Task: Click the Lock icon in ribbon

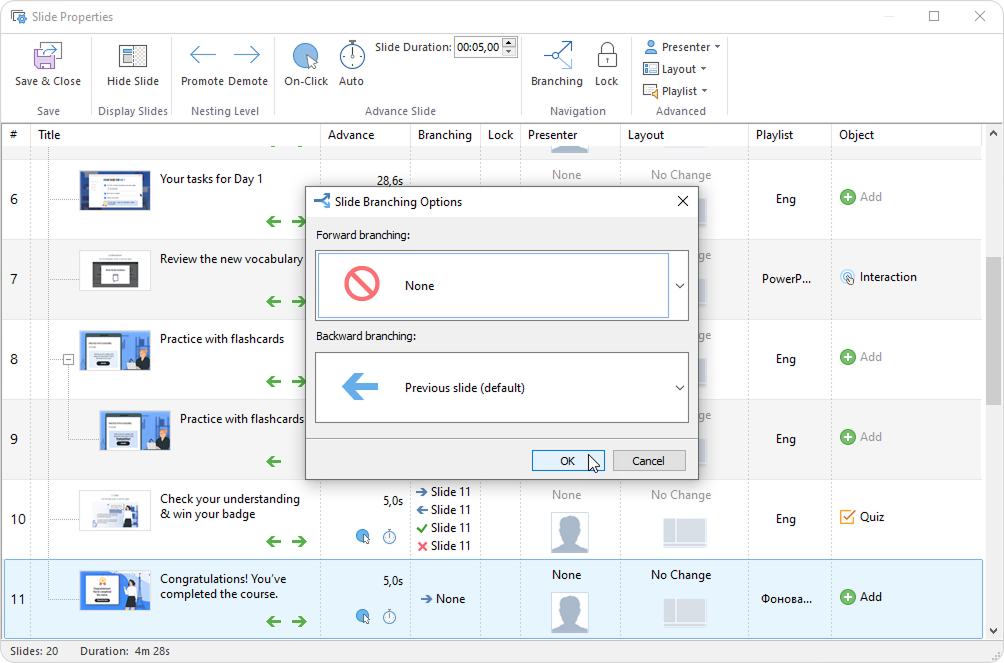Action: pyautogui.click(x=606, y=57)
